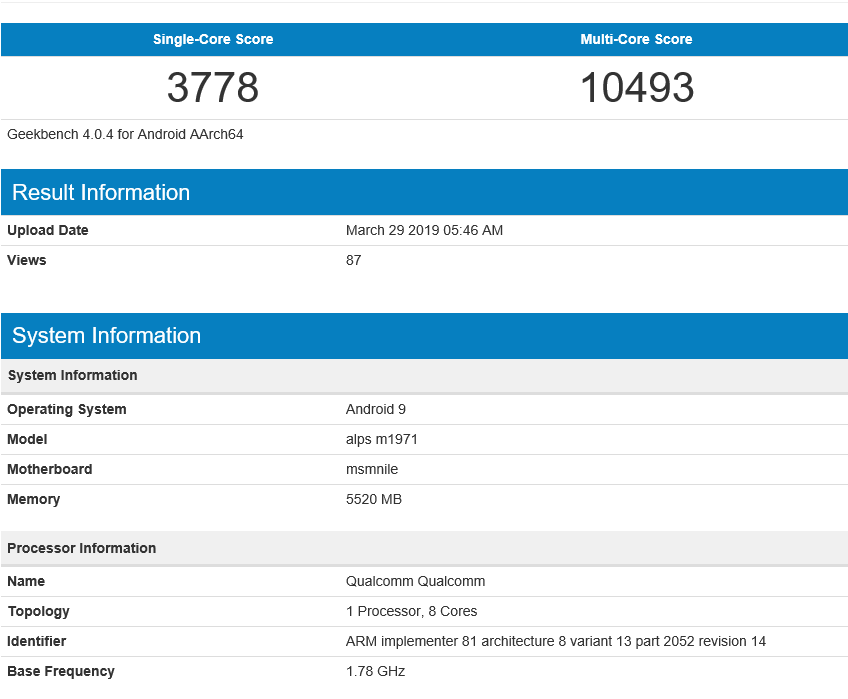The height and width of the screenshot is (699, 848).
Task: Click the blue System Information section heading
Action: pos(106,336)
